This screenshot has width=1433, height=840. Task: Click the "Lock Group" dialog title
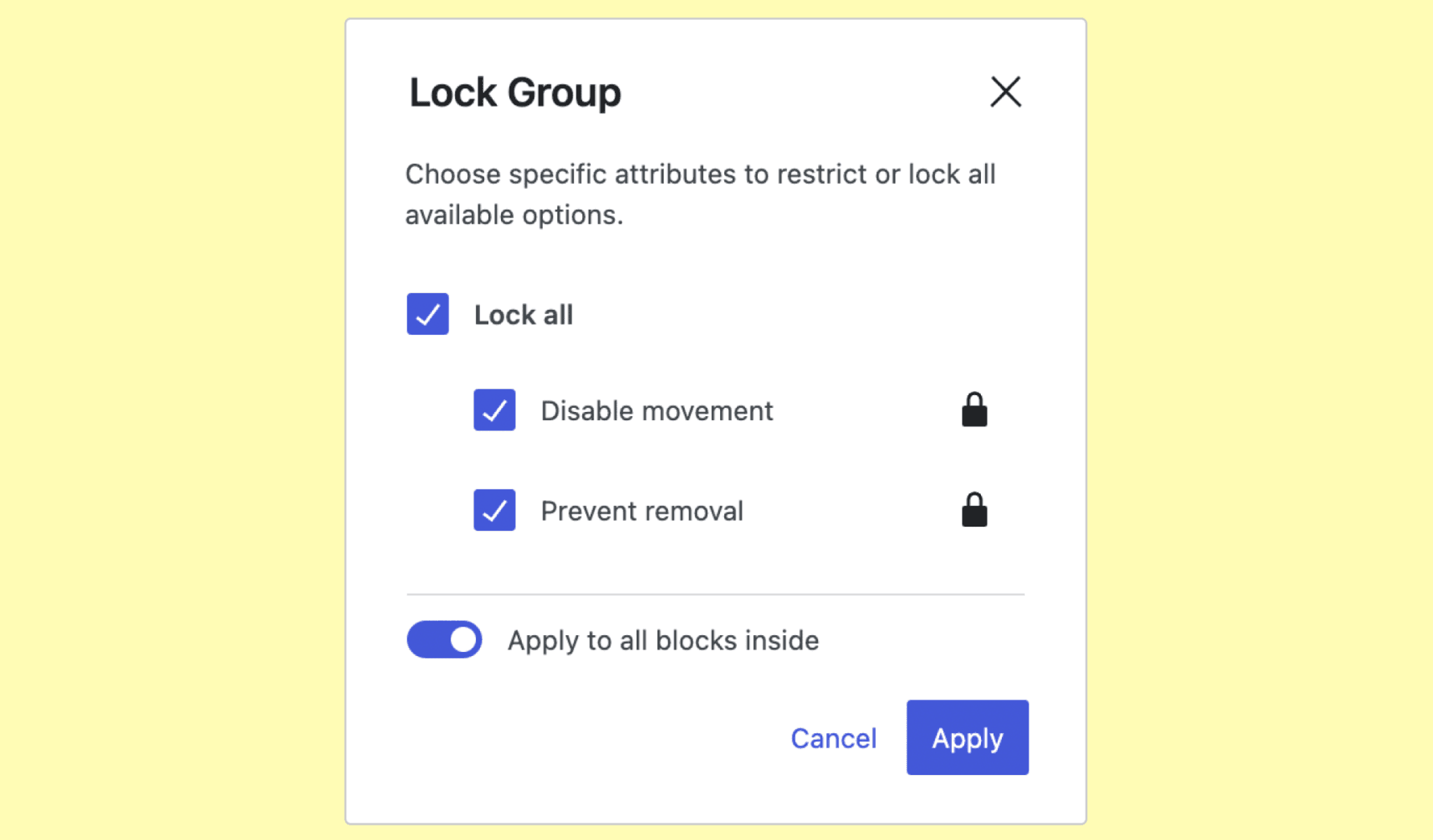(515, 92)
